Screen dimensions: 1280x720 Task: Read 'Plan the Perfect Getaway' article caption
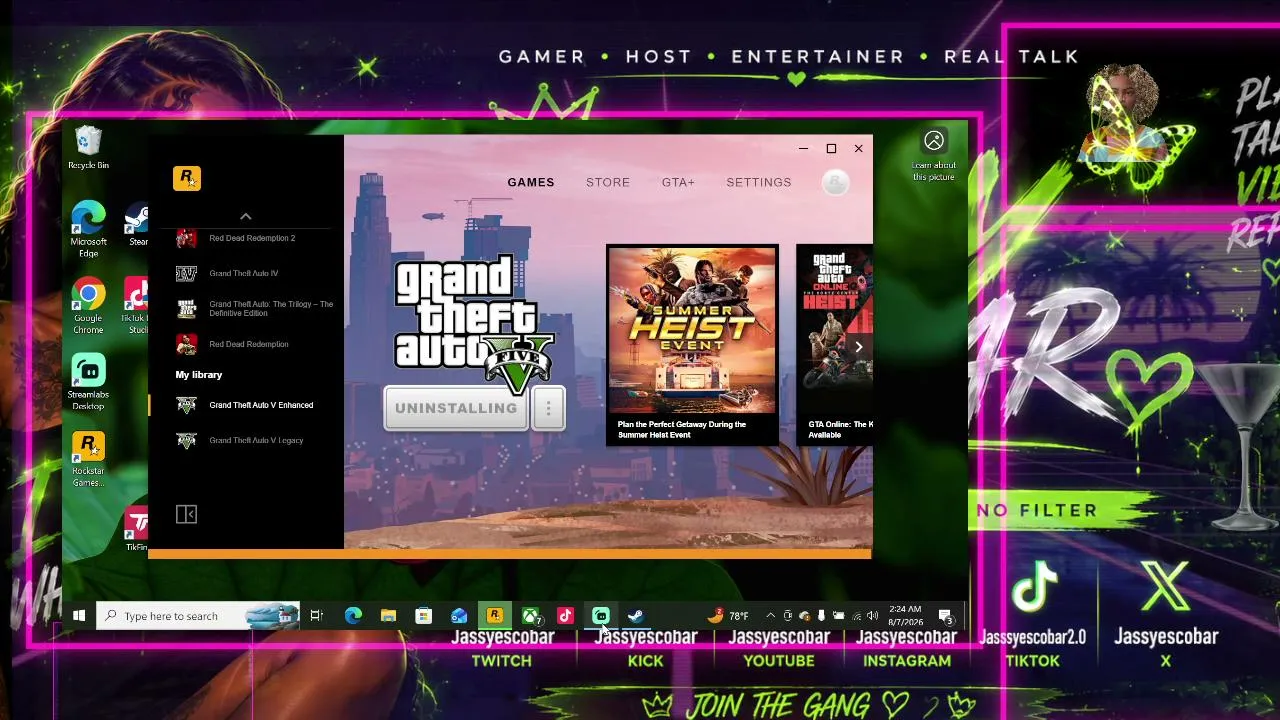(682, 429)
